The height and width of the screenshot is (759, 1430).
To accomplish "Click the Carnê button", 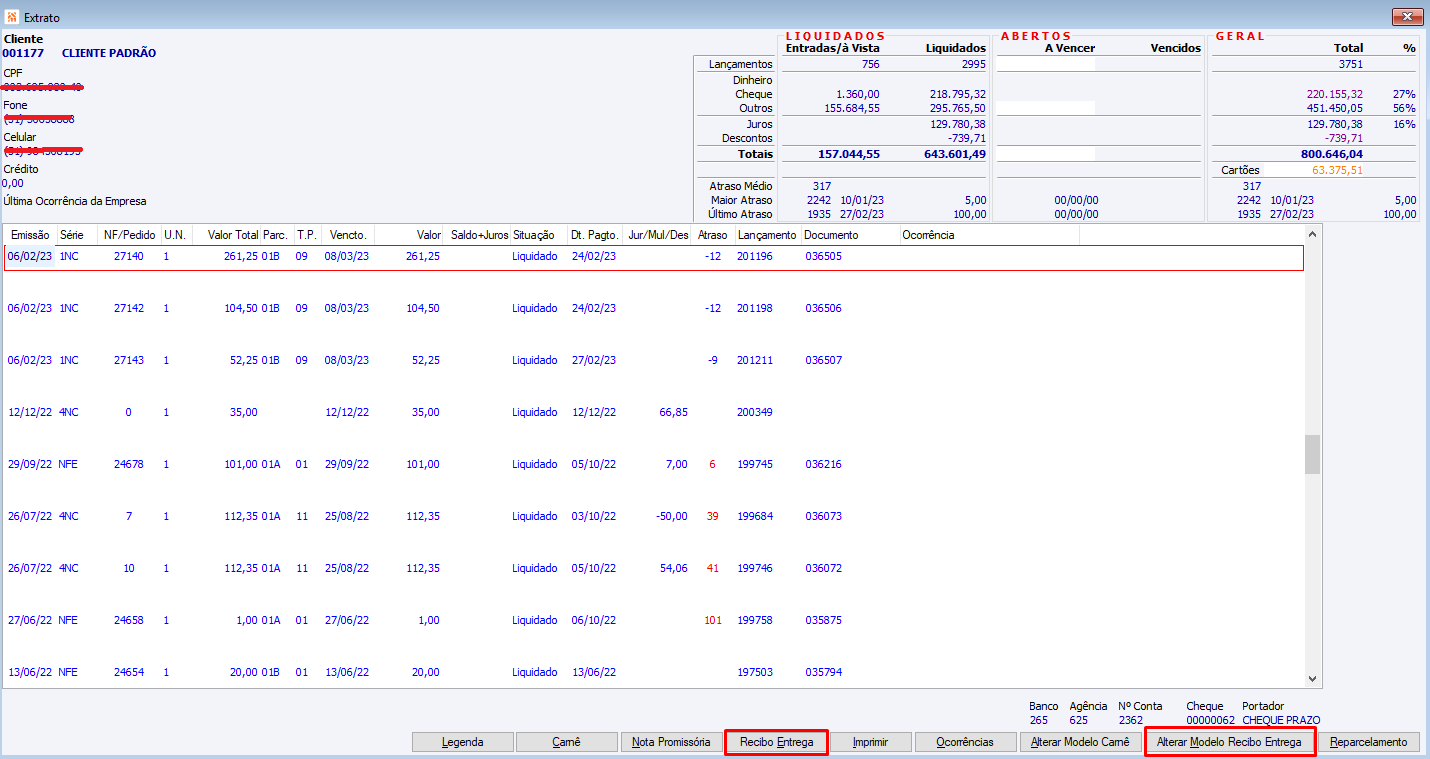I will (x=566, y=742).
